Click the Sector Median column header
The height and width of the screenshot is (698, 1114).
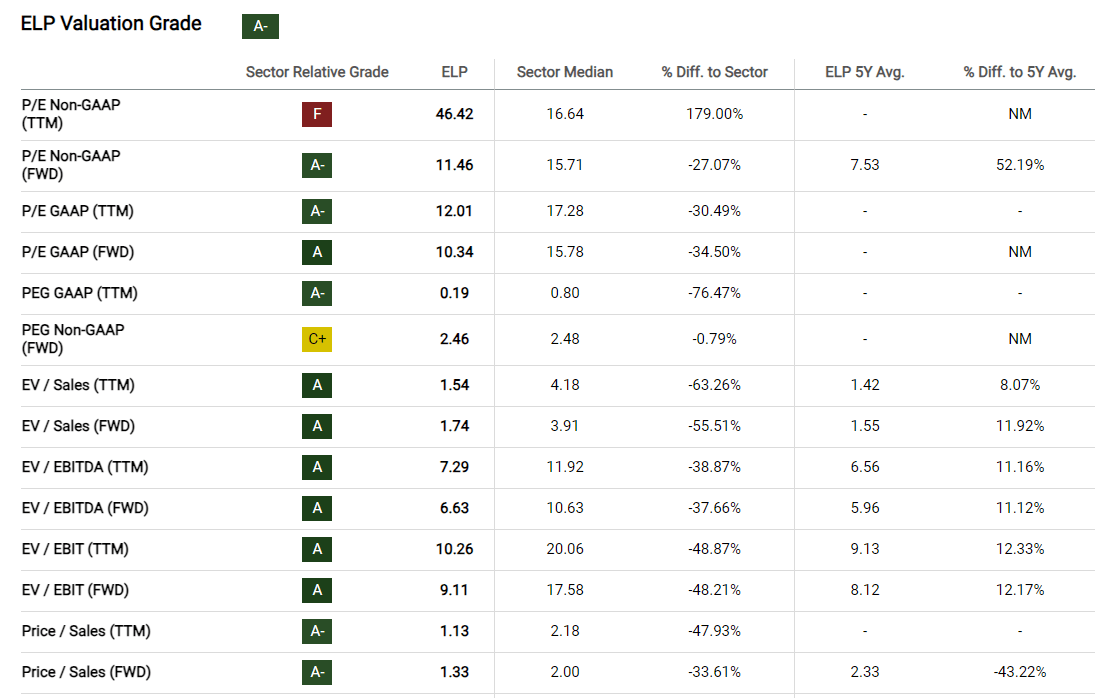pyautogui.click(x=565, y=72)
